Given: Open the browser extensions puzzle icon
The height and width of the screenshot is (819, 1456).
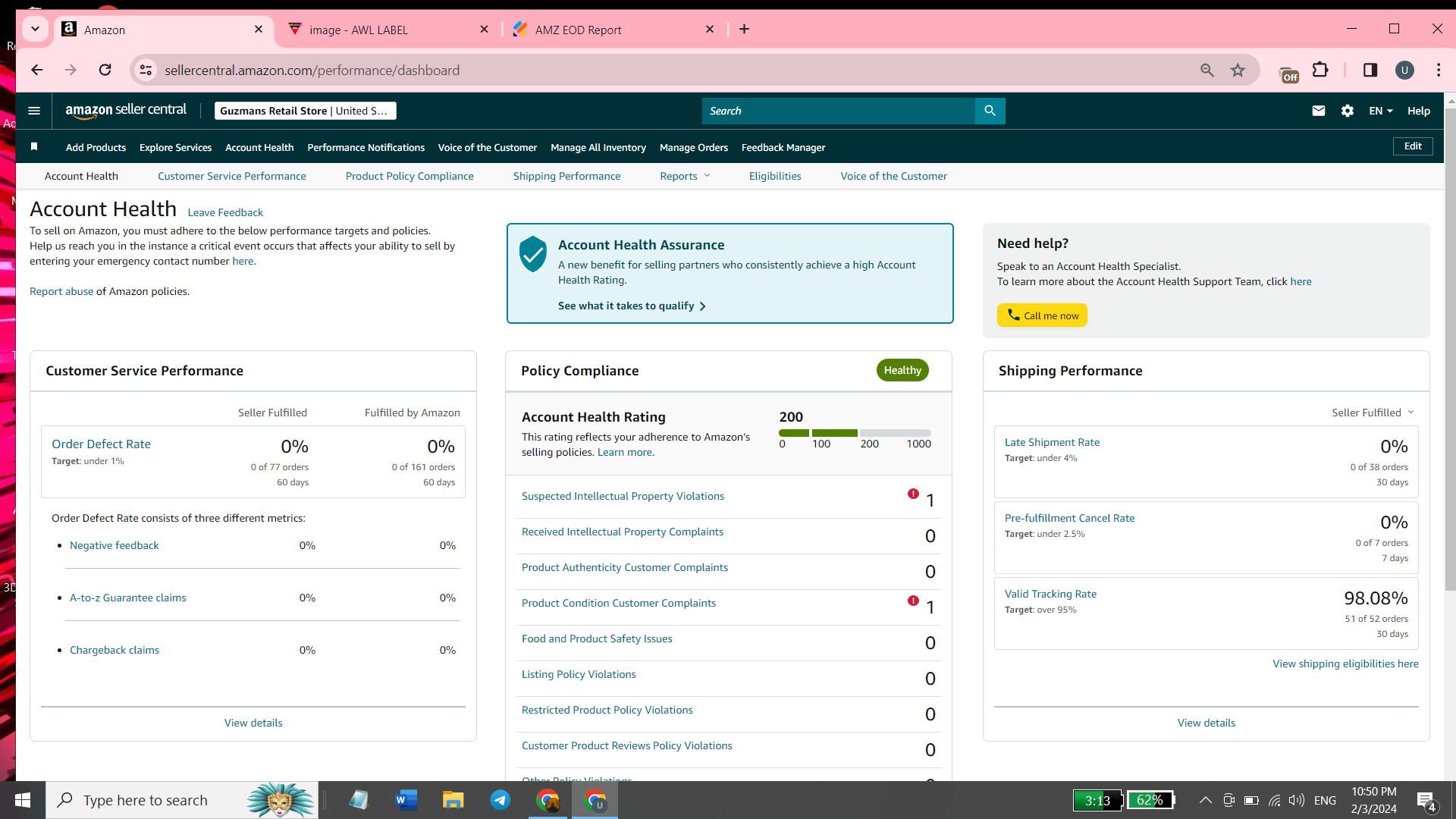Looking at the screenshot, I should (x=1320, y=71).
